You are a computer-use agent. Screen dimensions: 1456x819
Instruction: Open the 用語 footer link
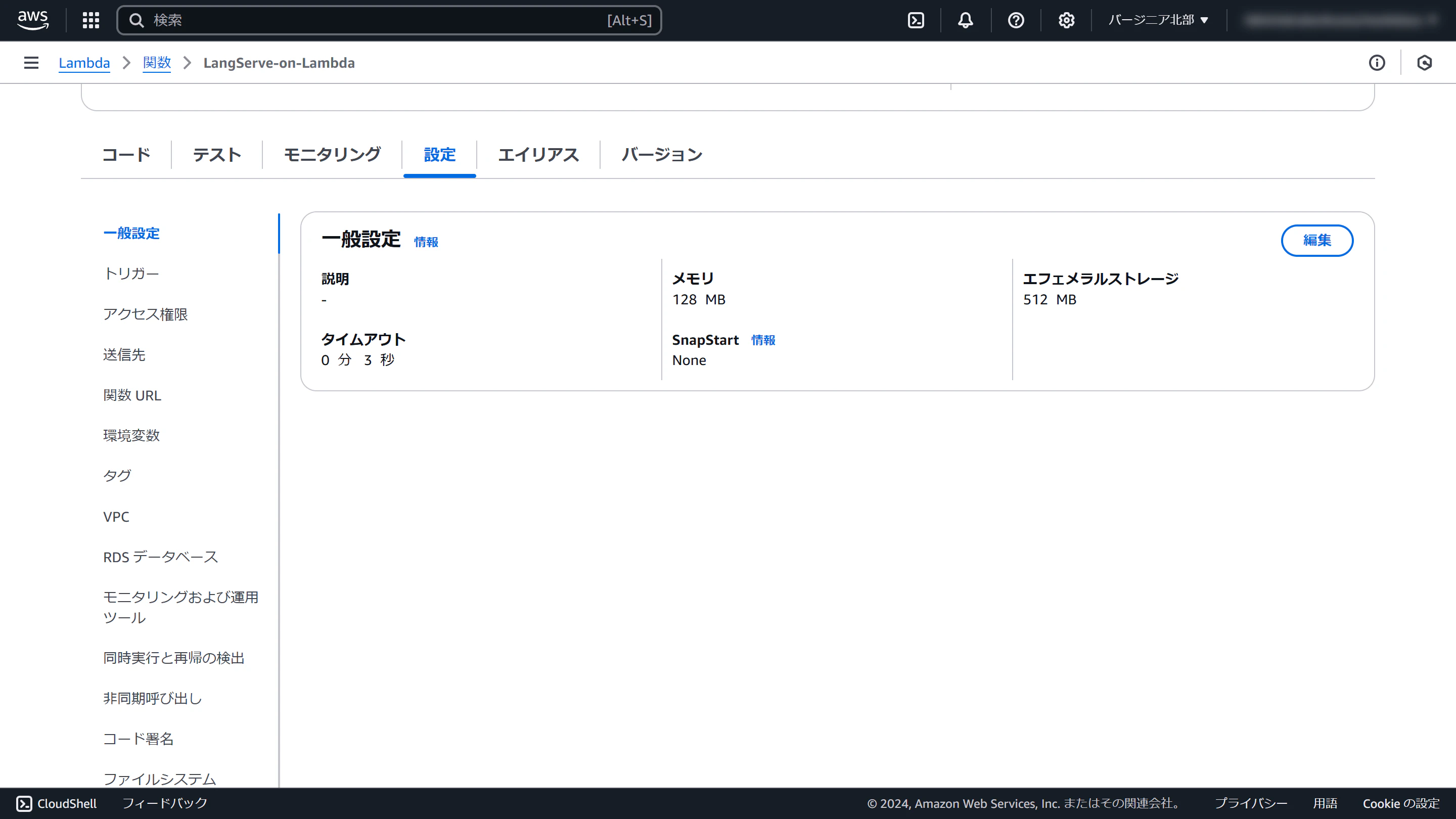[x=1325, y=803]
